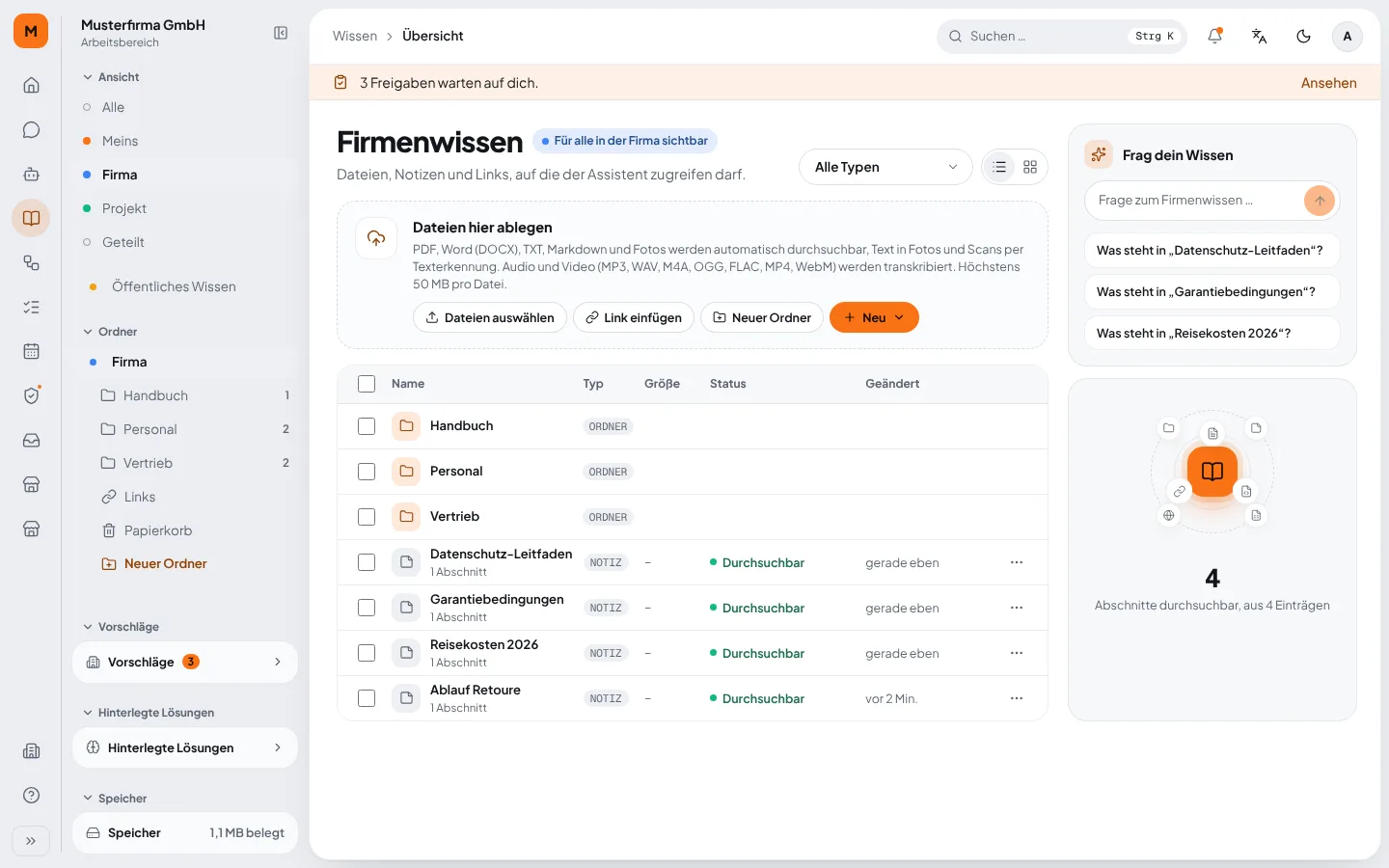Check the Garantiebedingungen row checkbox
This screenshot has height=868, width=1389.
(x=367, y=608)
